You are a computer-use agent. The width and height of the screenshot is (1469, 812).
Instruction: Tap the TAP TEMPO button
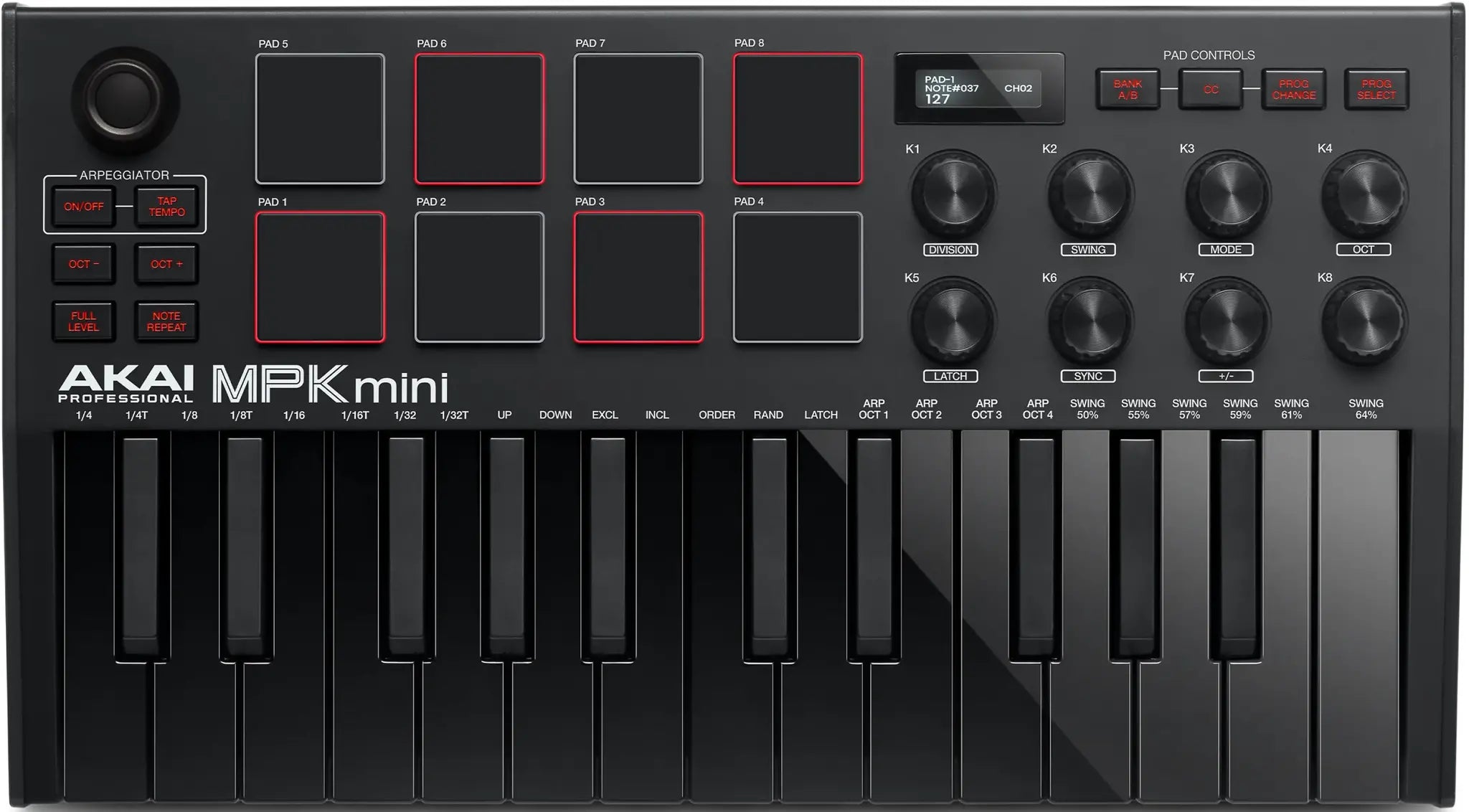click(166, 206)
